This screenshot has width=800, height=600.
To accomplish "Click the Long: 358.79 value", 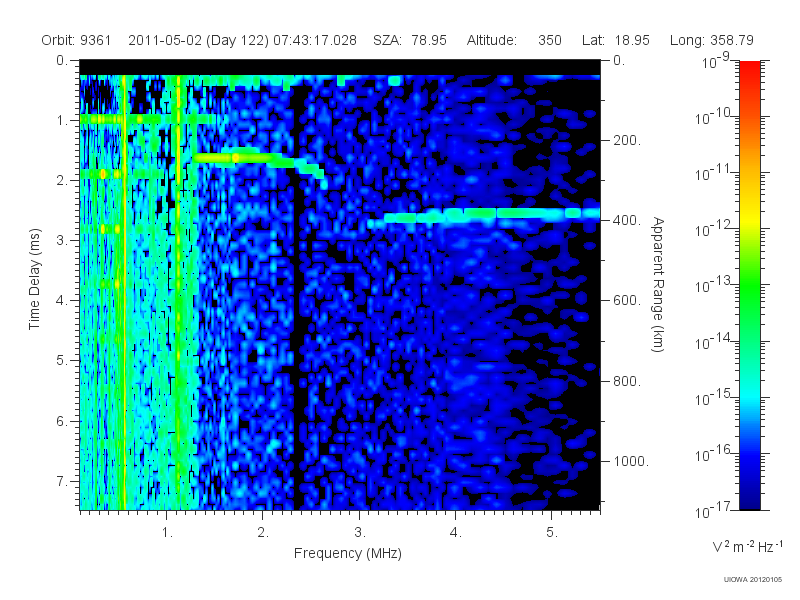I will click(712, 40).
